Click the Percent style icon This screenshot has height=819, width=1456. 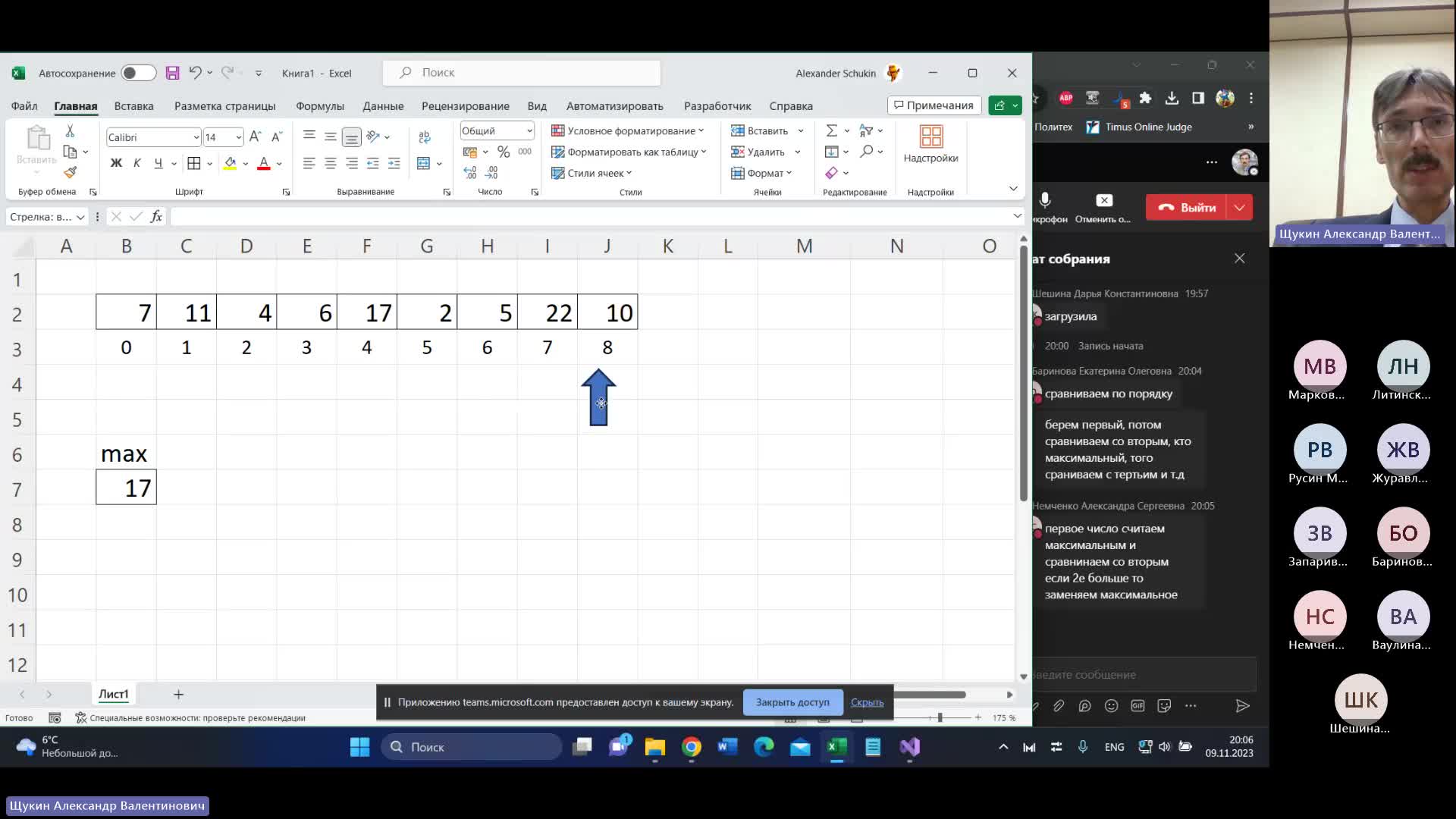pyautogui.click(x=504, y=152)
